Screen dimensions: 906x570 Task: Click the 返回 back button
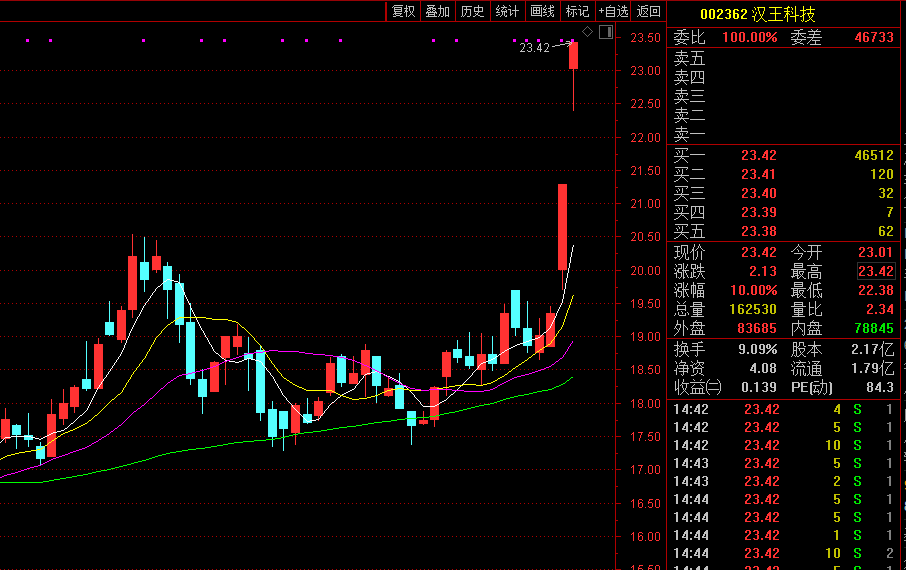pyautogui.click(x=648, y=11)
